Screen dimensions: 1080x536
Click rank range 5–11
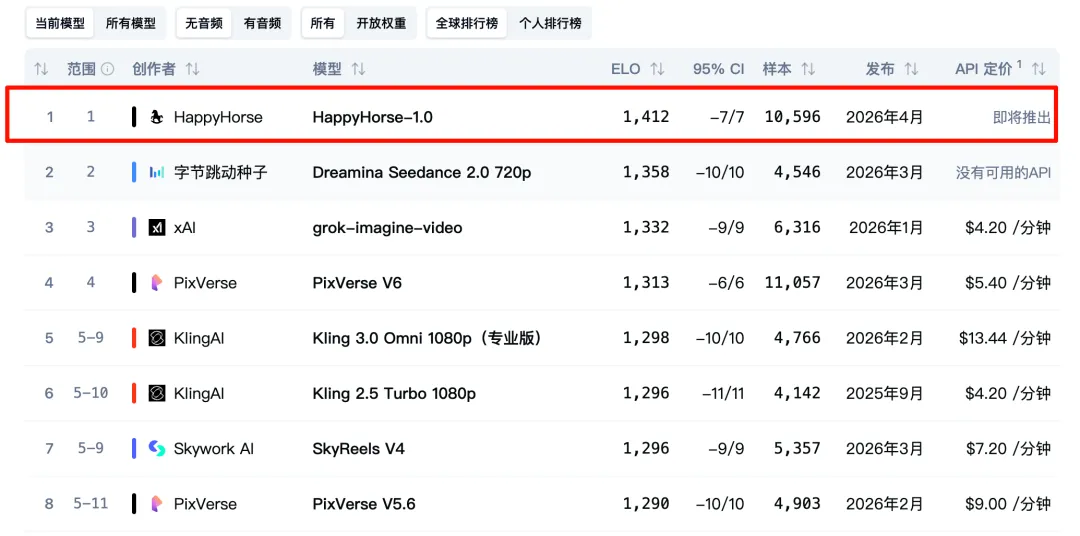tap(90, 504)
